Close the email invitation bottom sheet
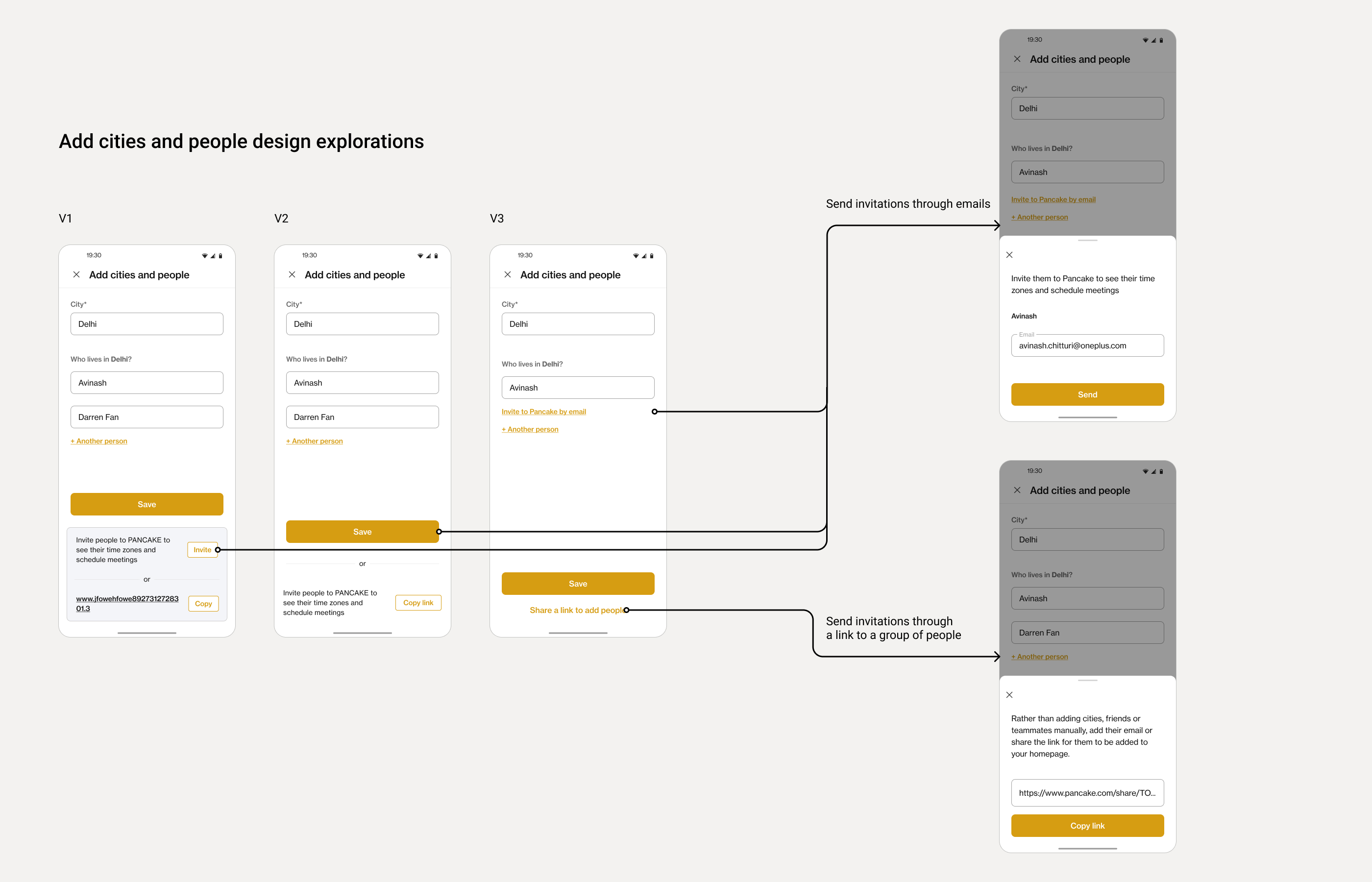This screenshot has width=1372, height=882. [1009, 255]
